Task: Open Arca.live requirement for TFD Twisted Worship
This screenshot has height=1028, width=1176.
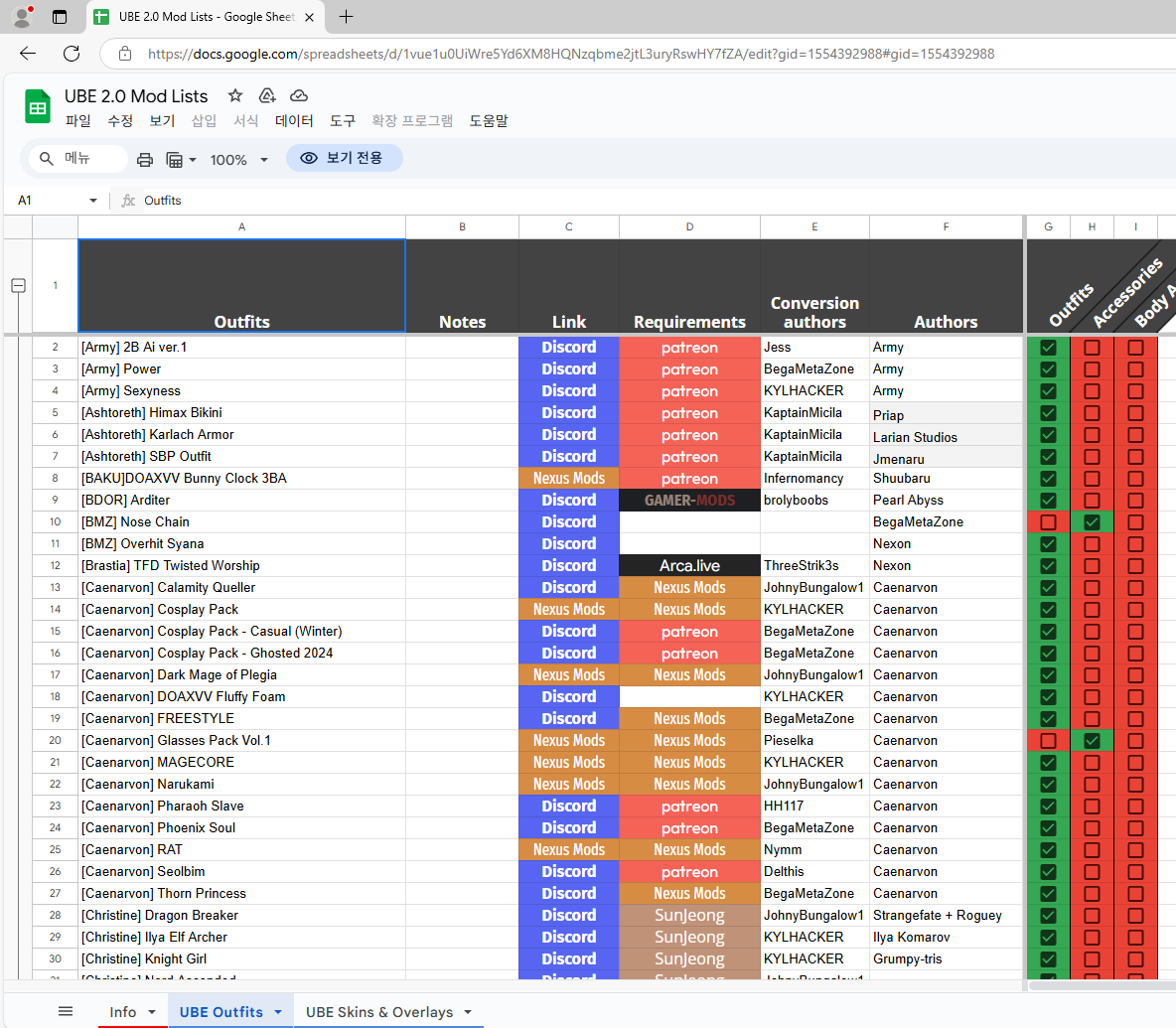Action: pos(689,565)
